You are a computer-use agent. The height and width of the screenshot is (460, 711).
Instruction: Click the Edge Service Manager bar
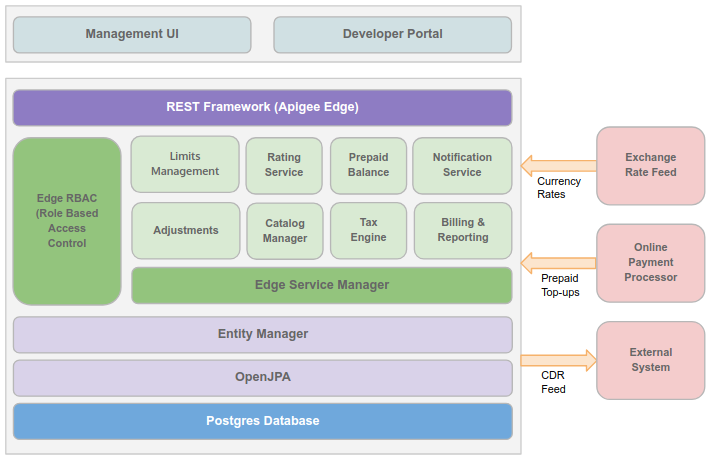[x=321, y=285]
